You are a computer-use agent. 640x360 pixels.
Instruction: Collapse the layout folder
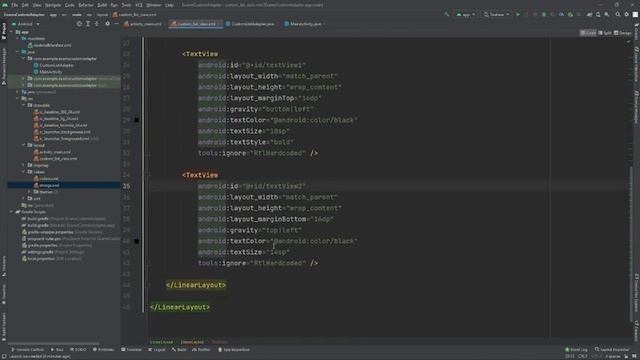[x=24, y=145]
